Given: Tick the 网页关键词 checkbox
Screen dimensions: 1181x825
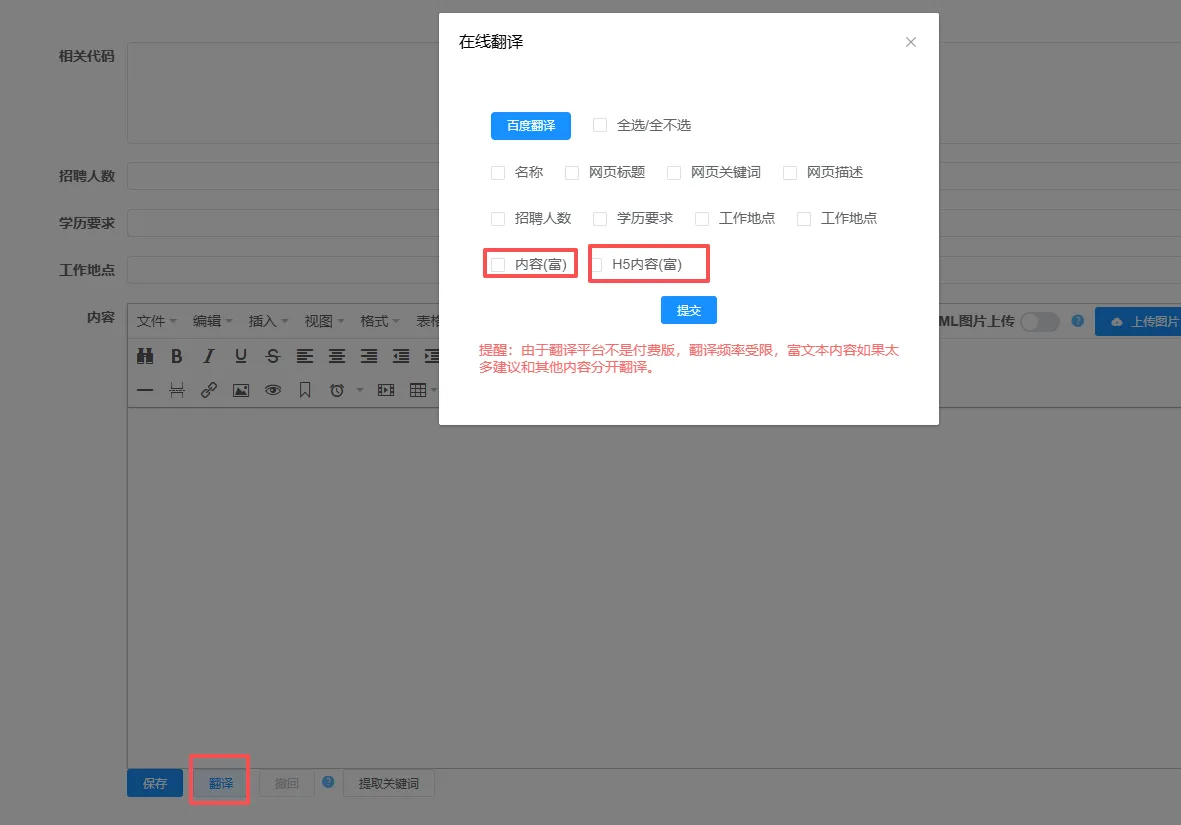Looking at the screenshot, I should (x=674, y=172).
